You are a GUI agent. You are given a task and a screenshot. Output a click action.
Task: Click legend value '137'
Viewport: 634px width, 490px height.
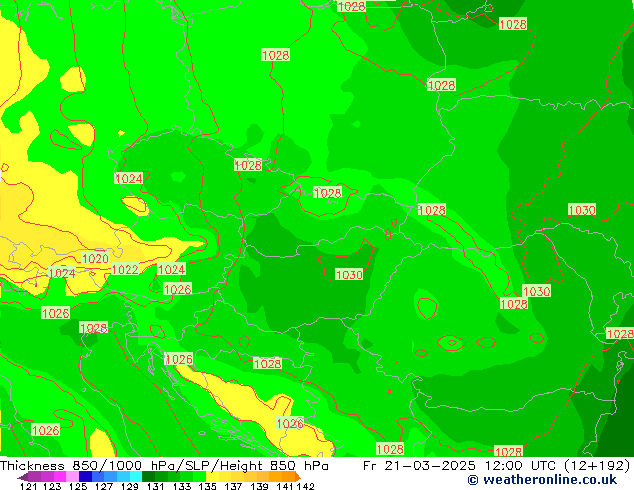point(233,486)
